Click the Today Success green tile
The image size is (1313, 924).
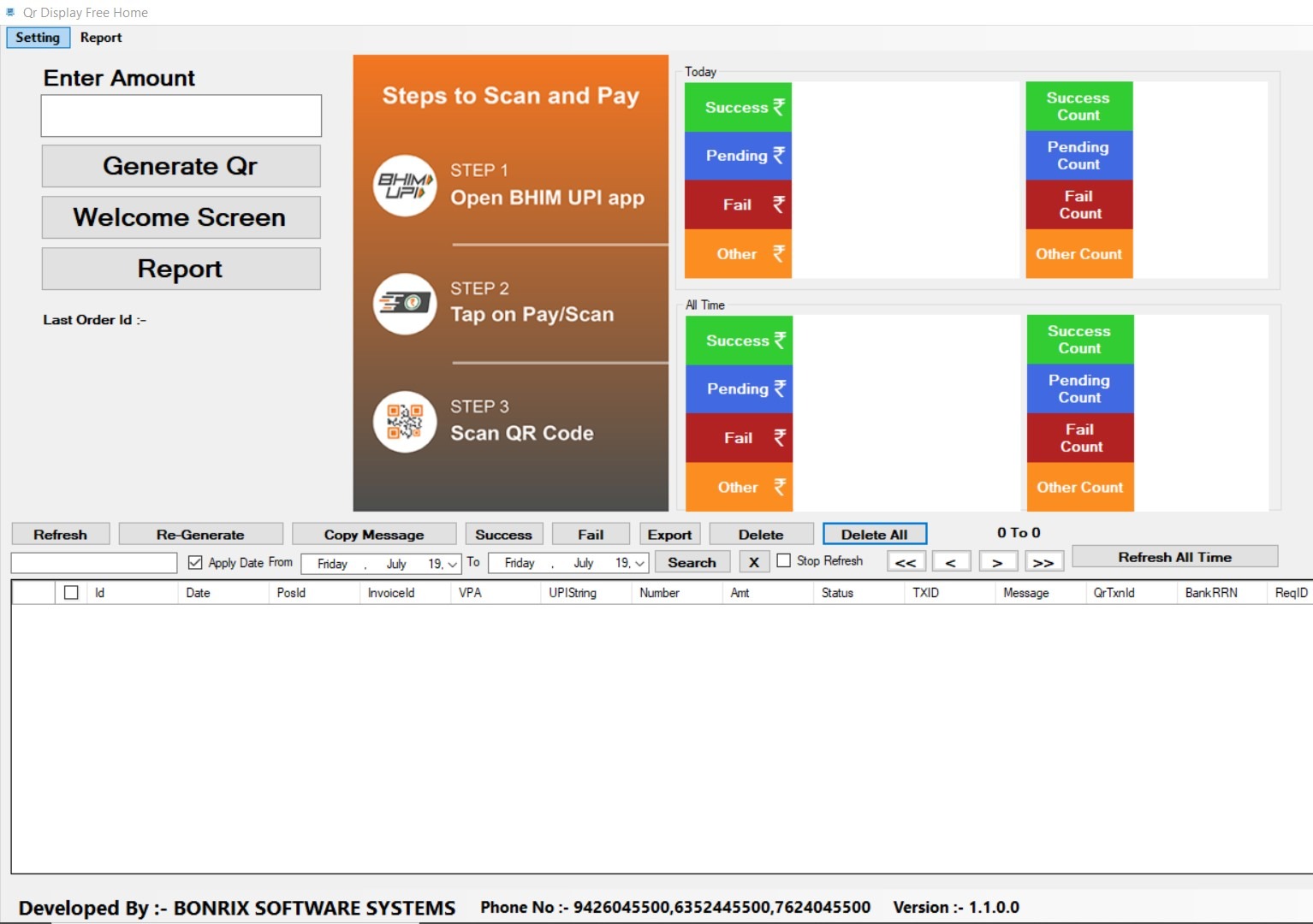coord(738,107)
